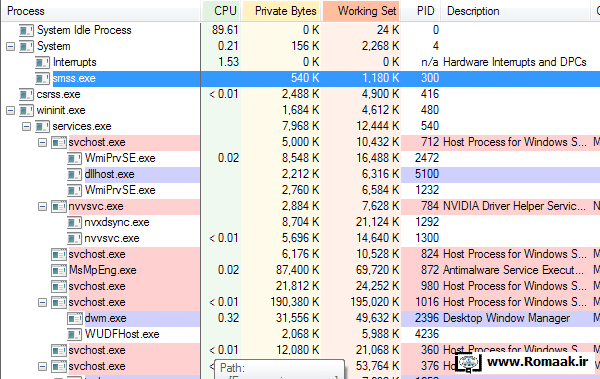Click the icon of svchost.exe PID 712
The width and height of the screenshot is (600, 379).
coord(59,142)
